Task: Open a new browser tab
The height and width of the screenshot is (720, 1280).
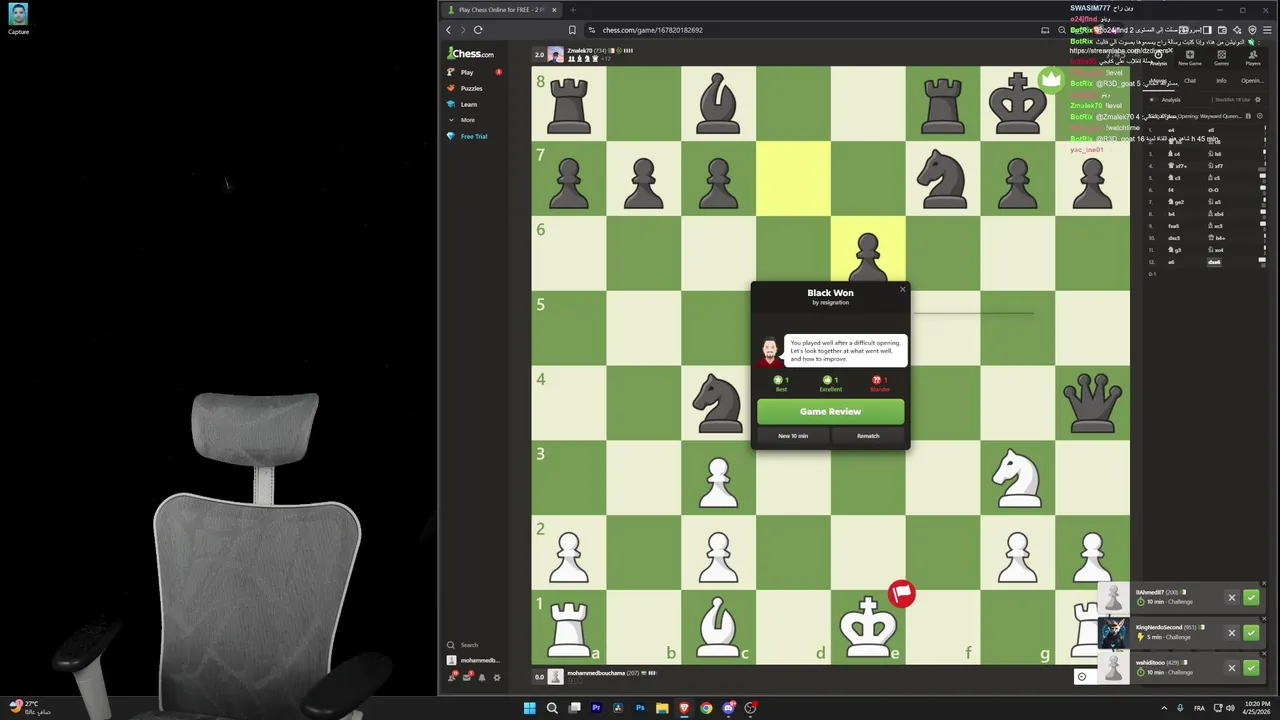Action: click(x=573, y=10)
